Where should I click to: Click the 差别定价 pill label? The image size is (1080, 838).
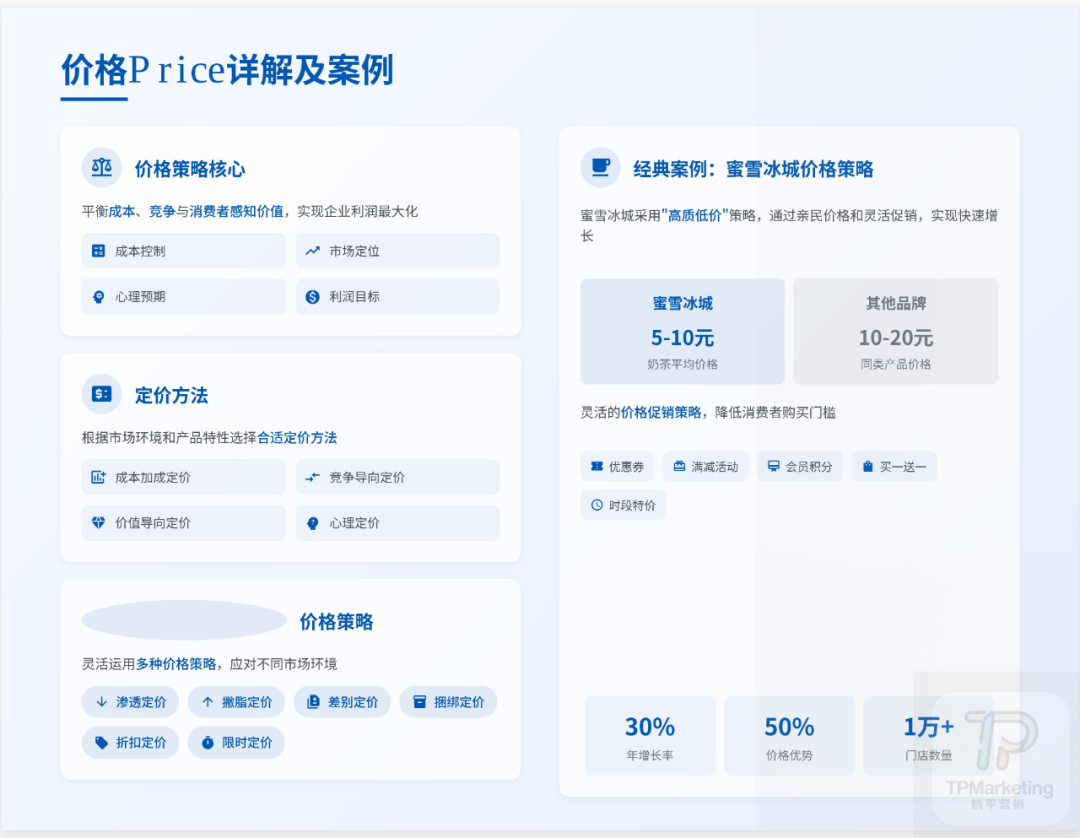(x=353, y=702)
